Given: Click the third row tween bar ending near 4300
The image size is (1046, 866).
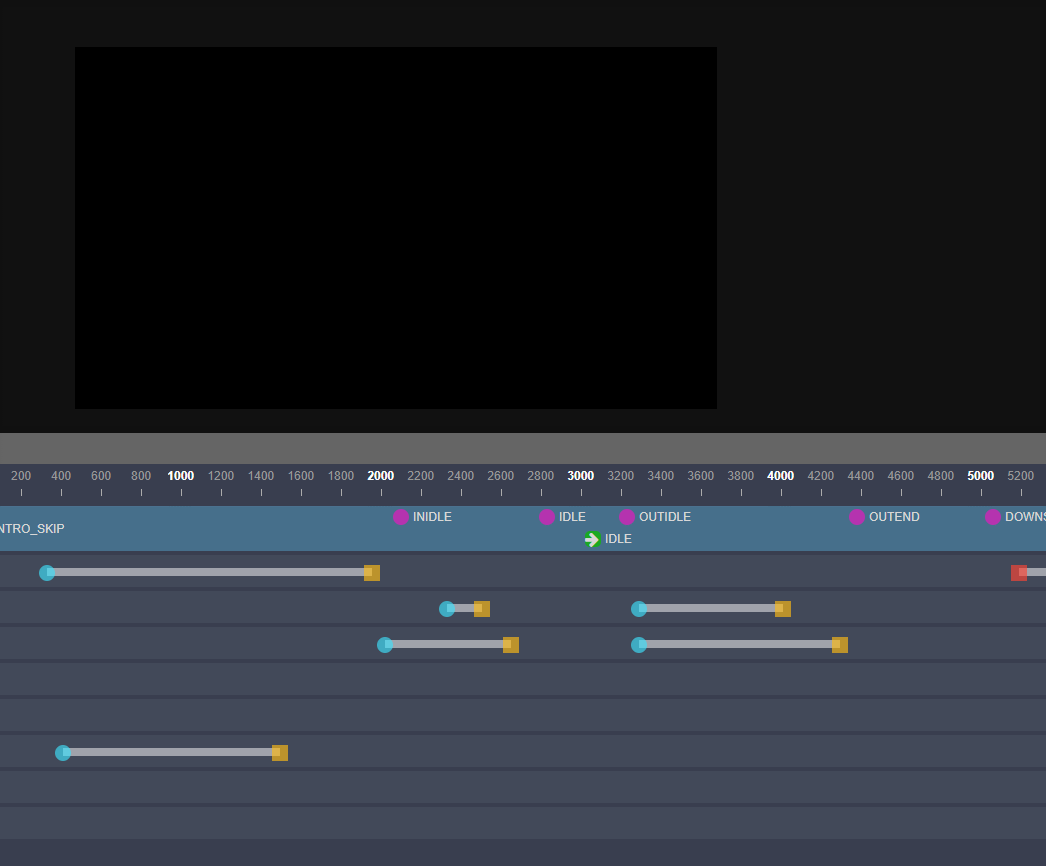Looking at the screenshot, I should (x=739, y=644).
